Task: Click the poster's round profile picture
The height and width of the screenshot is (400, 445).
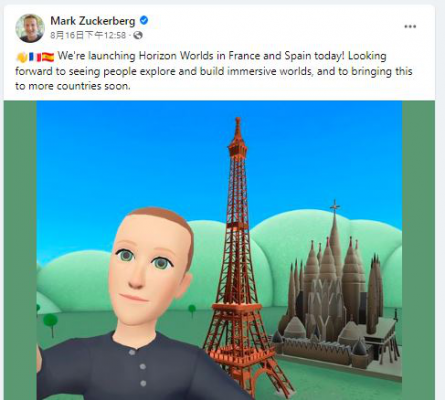Action: (30, 28)
